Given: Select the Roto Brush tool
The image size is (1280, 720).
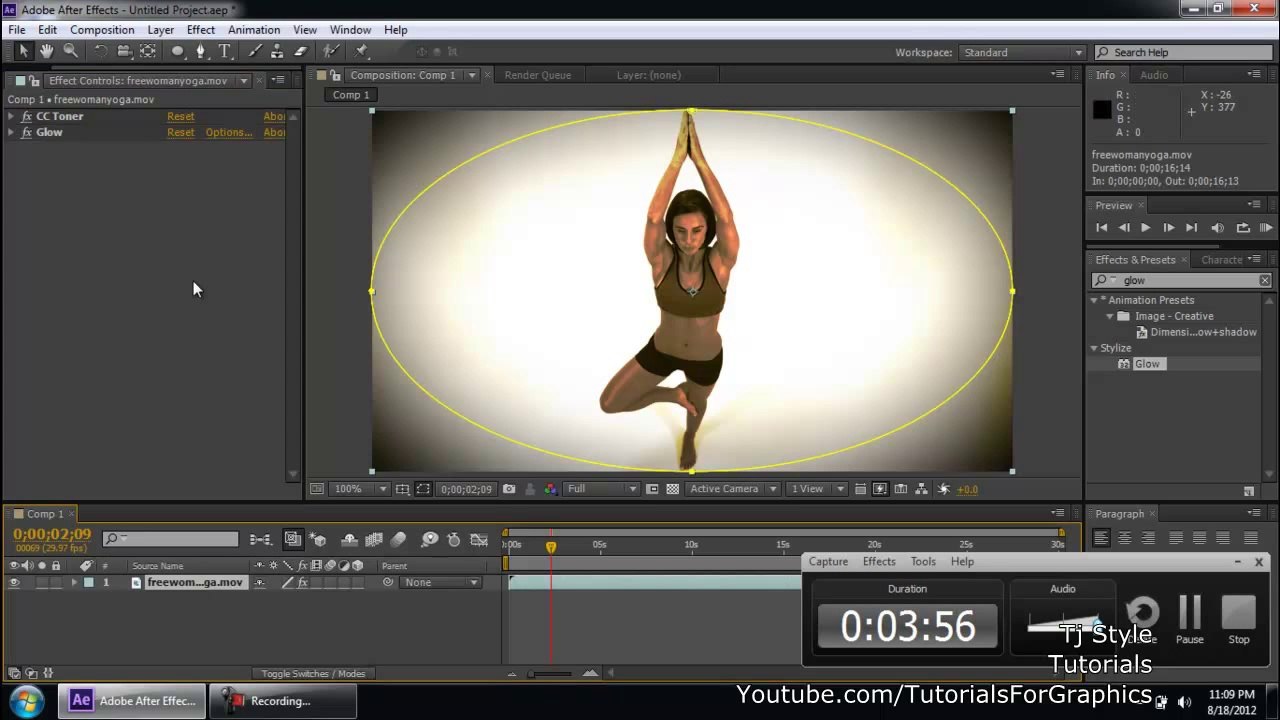Looking at the screenshot, I should 331,51.
